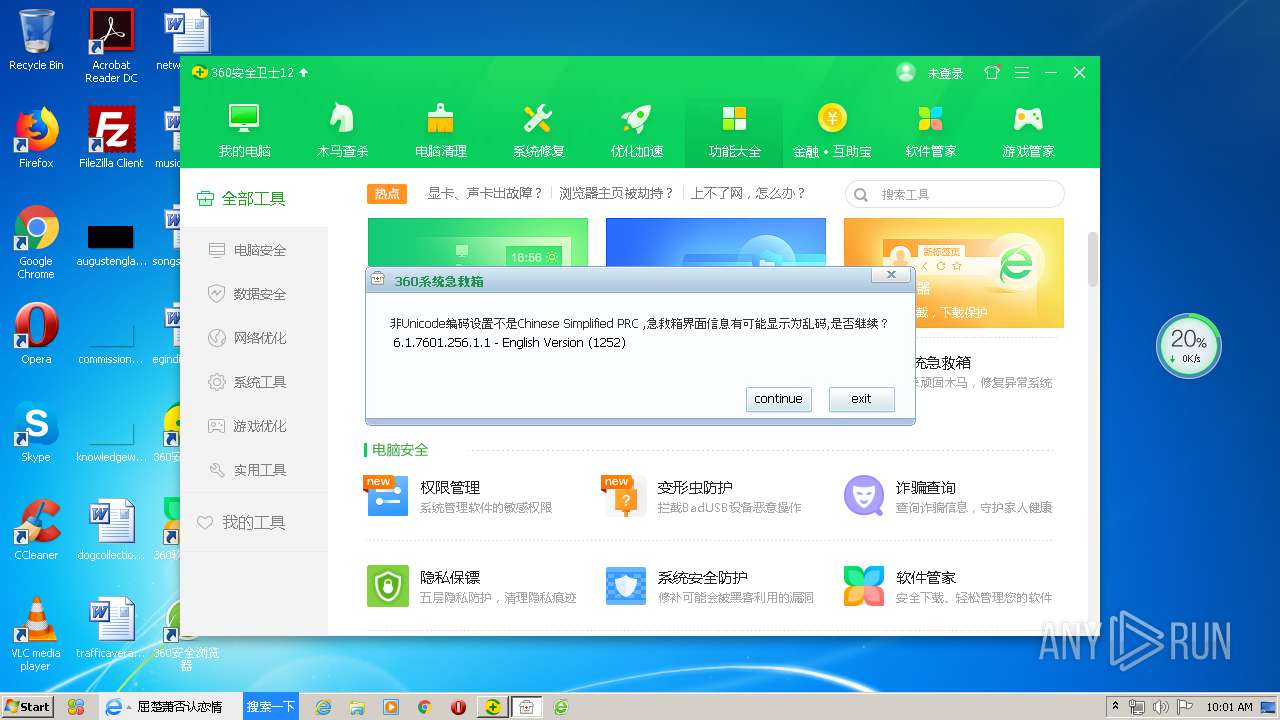Open 我的电脑 tab in 360 toolbar
The image size is (1280, 720).
coord(244,131)
